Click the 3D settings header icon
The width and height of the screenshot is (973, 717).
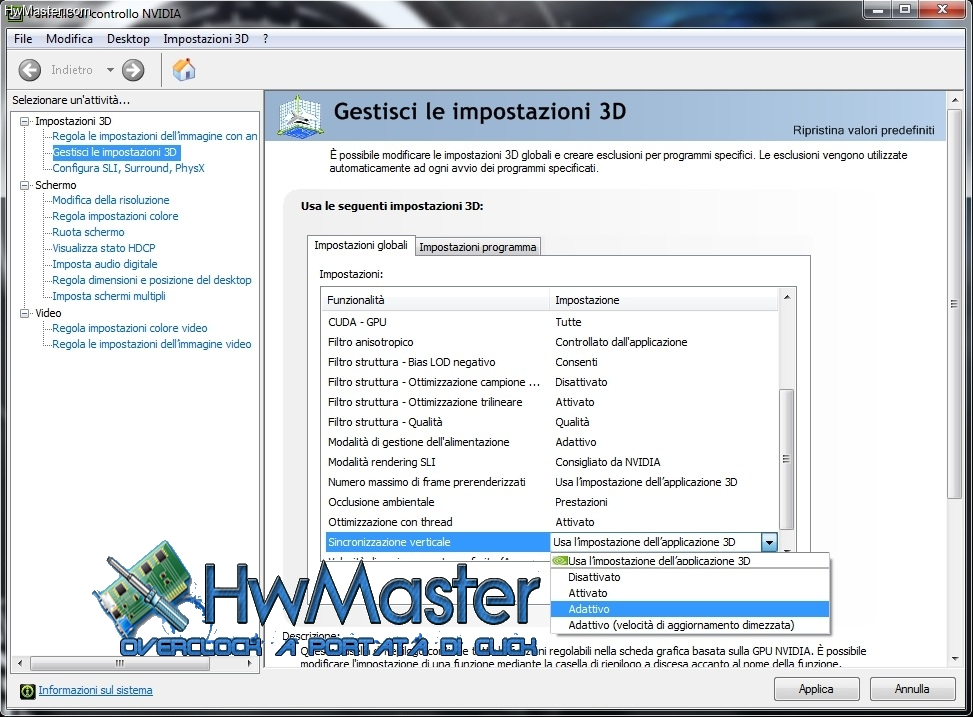tap(300, 115)
